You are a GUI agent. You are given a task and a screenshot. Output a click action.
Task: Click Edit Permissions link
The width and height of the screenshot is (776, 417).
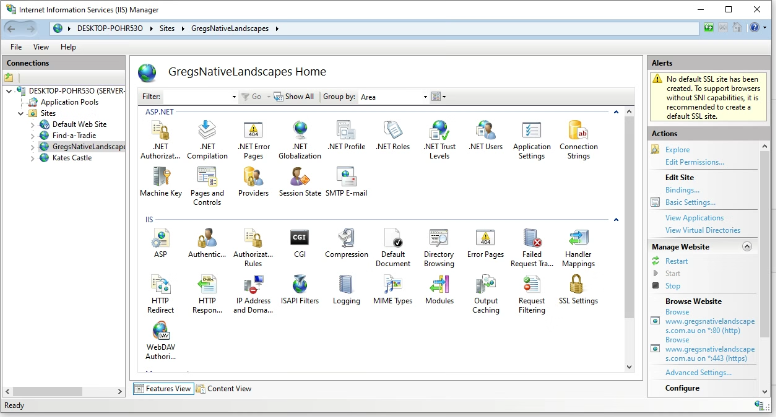(694, 162)
